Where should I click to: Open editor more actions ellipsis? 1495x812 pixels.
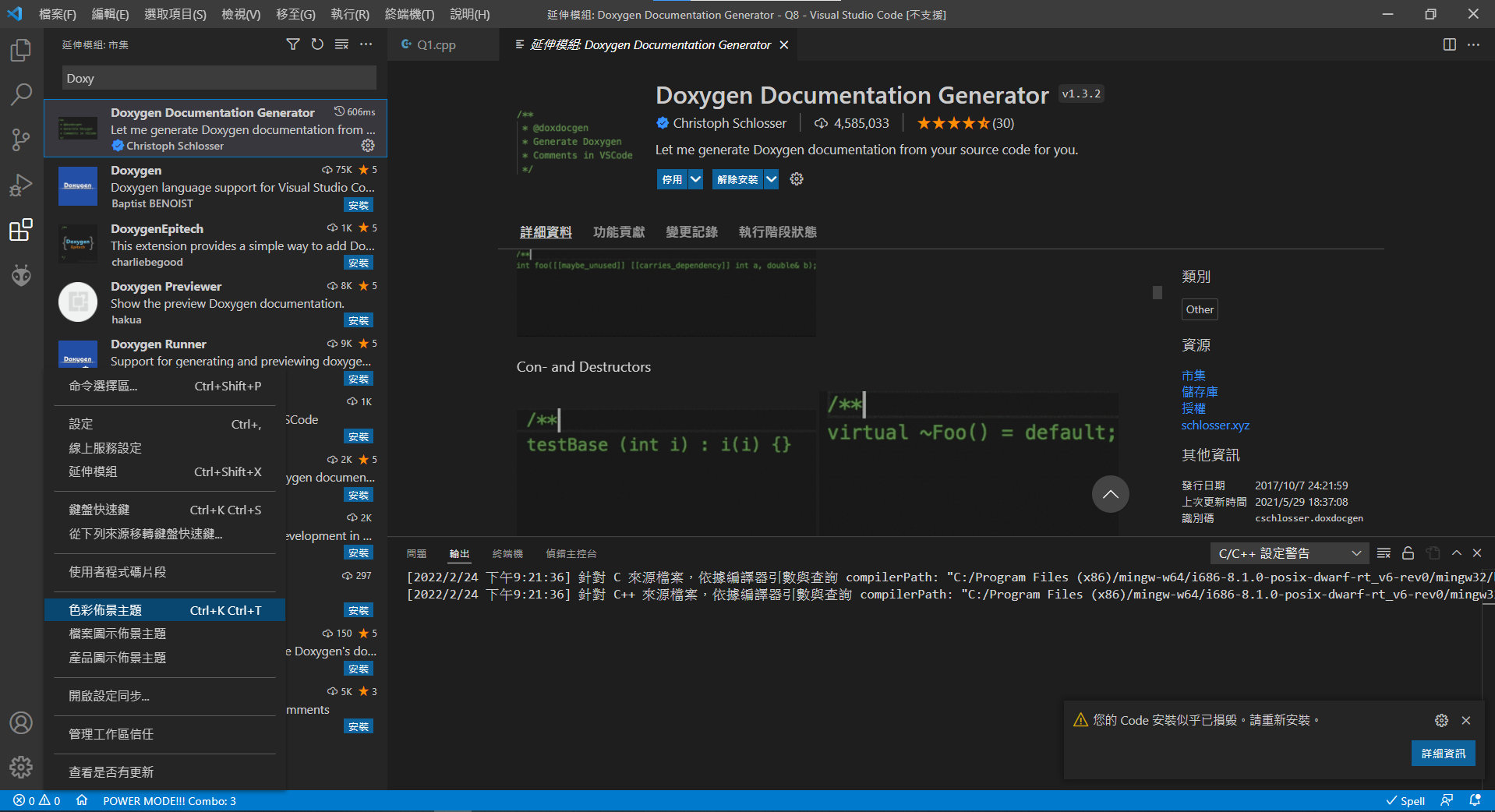pos(1473,44)
